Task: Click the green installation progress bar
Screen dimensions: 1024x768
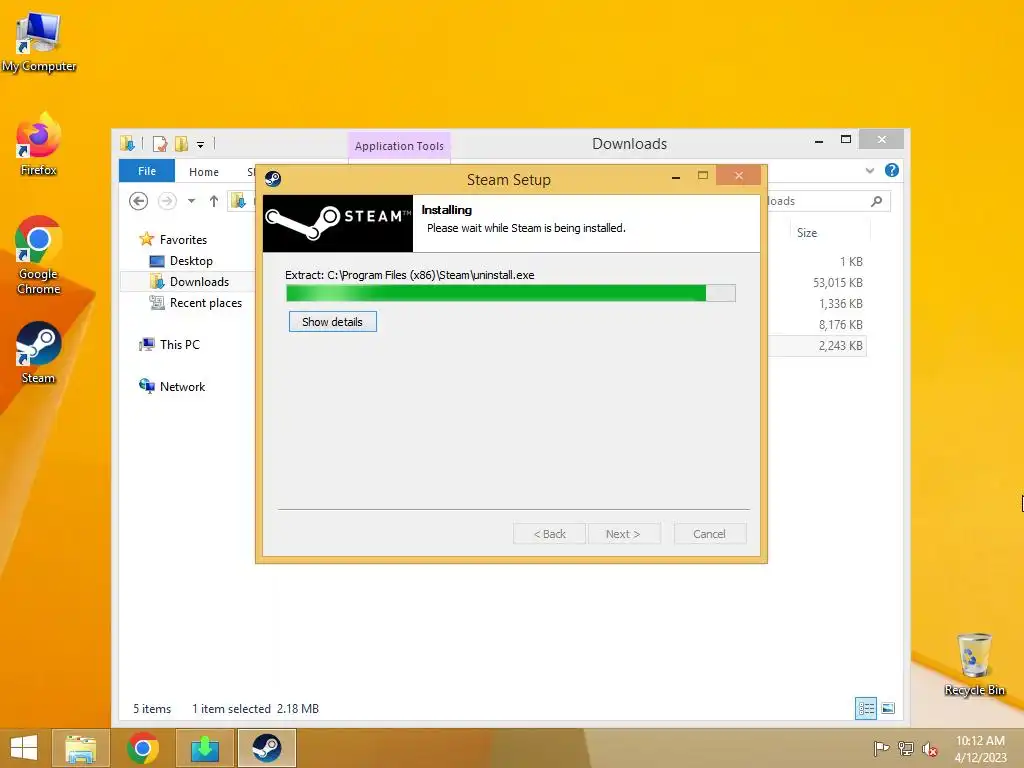Action: point(511,293)
